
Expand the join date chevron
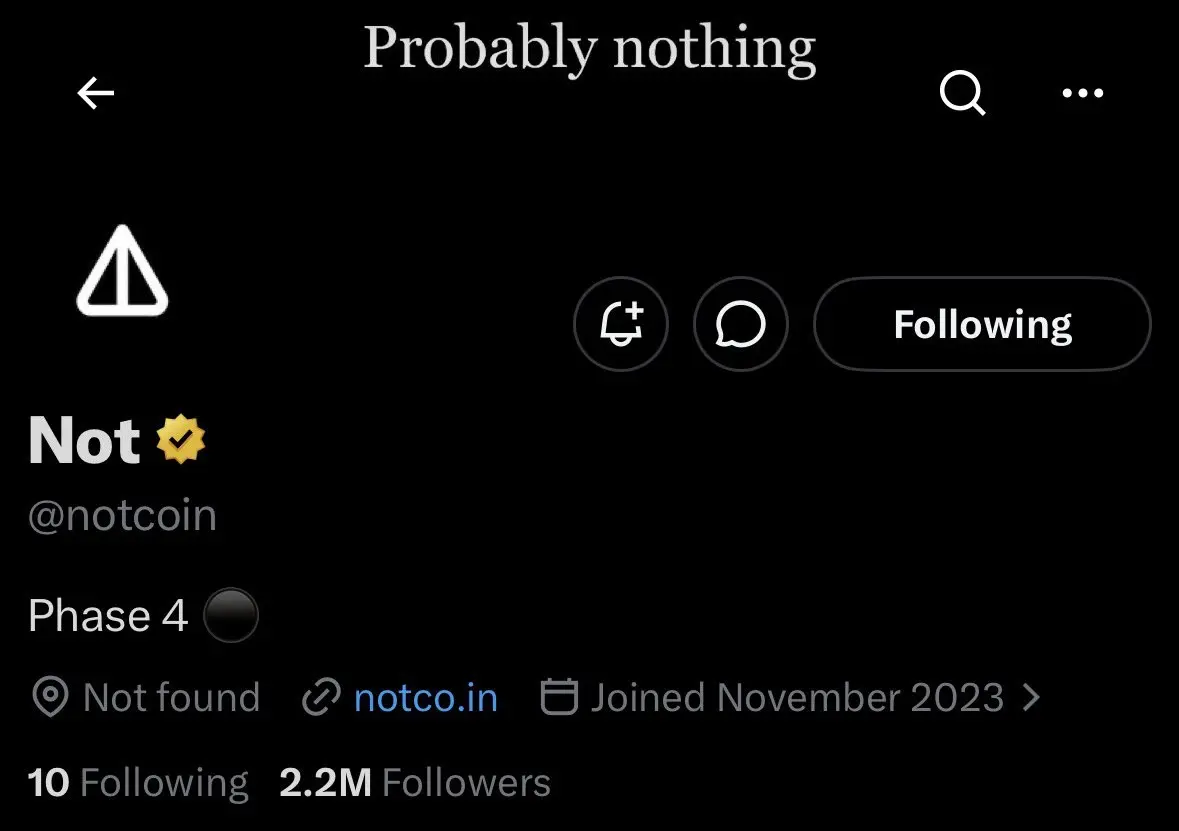(x=1033, y=697)
